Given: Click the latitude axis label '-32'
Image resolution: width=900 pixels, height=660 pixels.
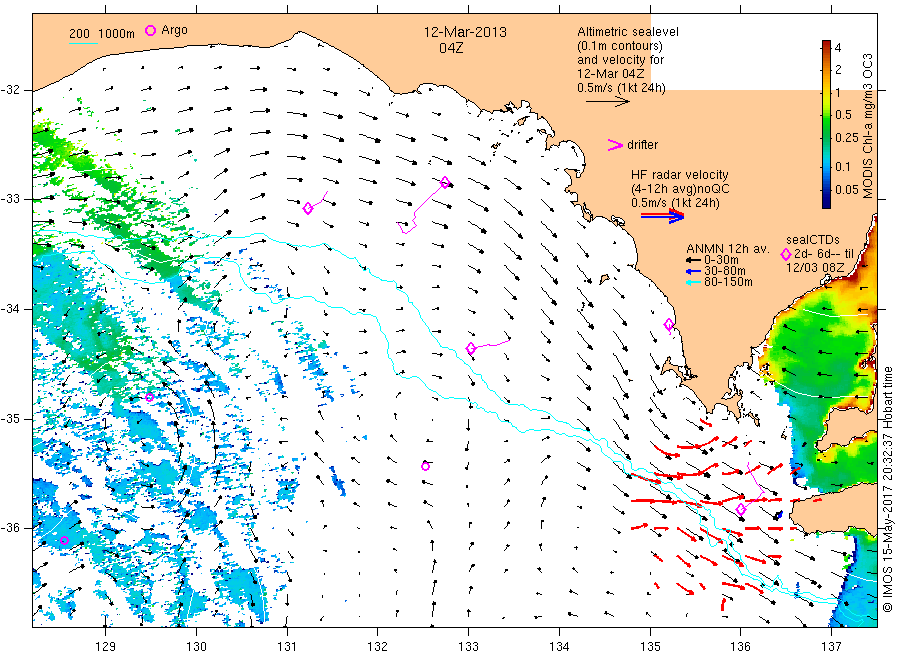Looking at the screenshot, I should 10,90.
